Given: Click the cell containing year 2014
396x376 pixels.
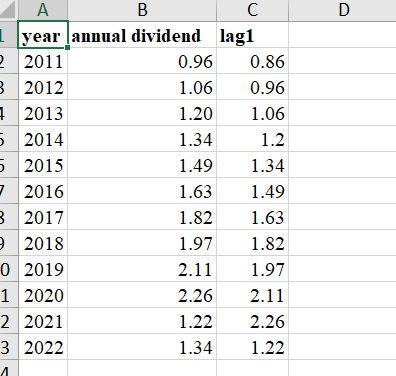Looking at the screenshot, I should (43, 139).
